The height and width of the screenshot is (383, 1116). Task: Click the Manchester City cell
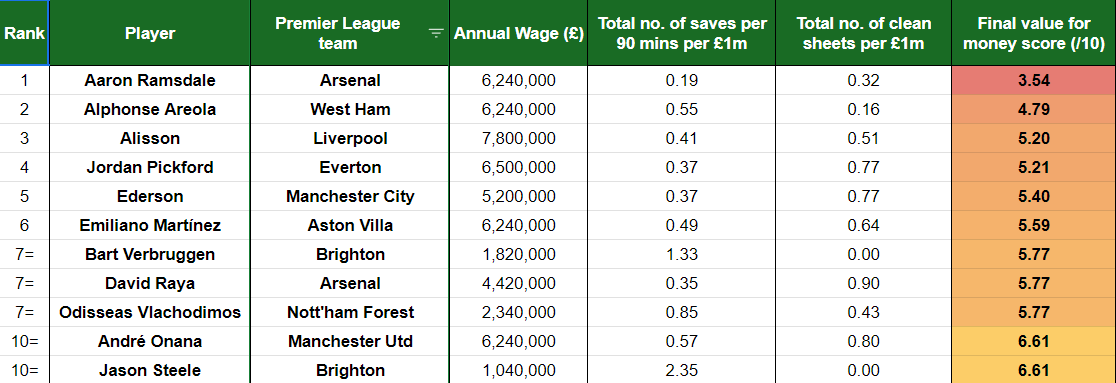pyautogui.click(x=350, y=196)
